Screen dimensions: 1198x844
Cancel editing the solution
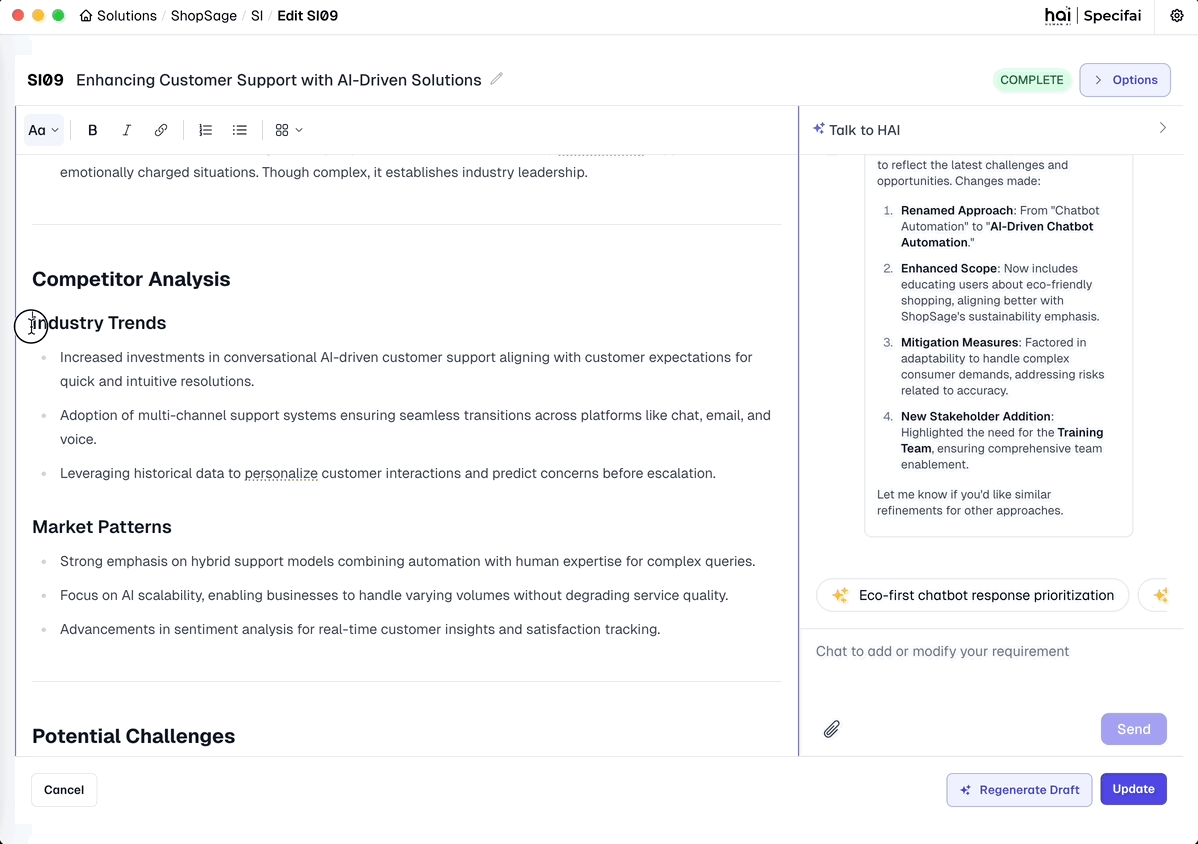tap(63, 790)
